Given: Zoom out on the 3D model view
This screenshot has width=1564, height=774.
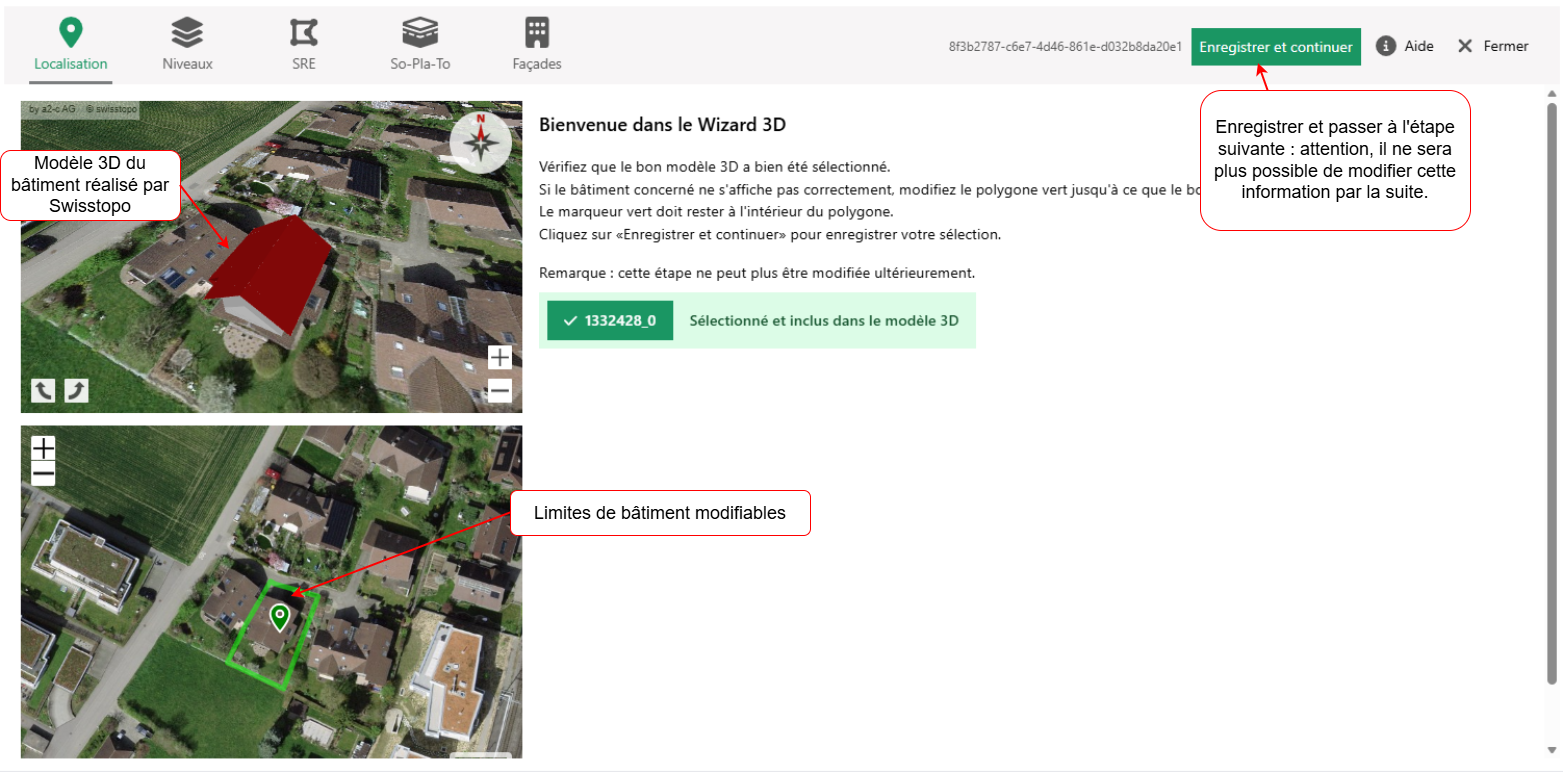Looking at the screenshot, I should click(x=499, y=391).
